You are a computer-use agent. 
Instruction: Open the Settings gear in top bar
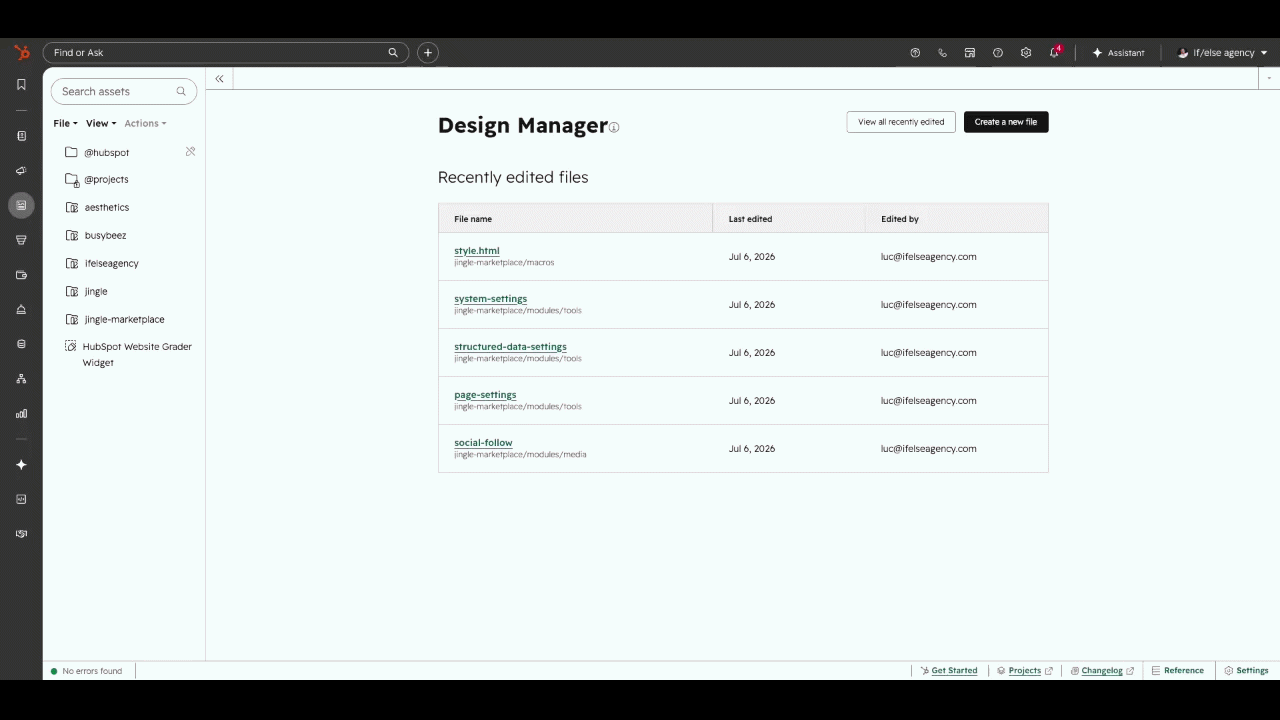click(1026, 53)
